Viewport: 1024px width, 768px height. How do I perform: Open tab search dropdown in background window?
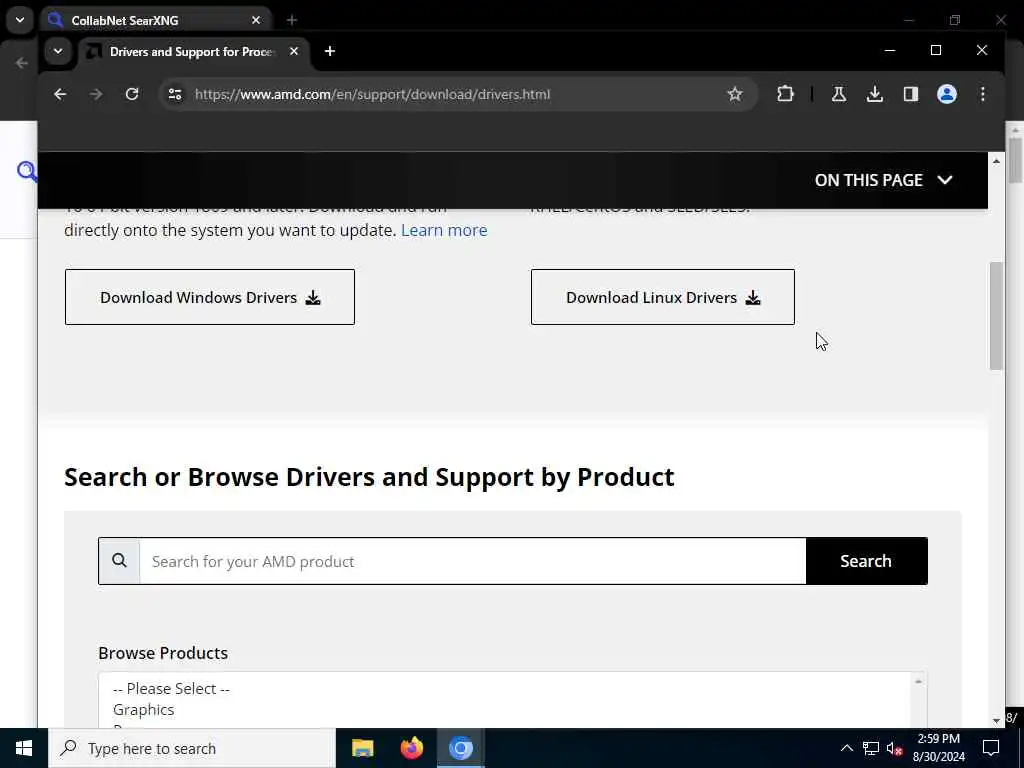[x=20, y=20]
